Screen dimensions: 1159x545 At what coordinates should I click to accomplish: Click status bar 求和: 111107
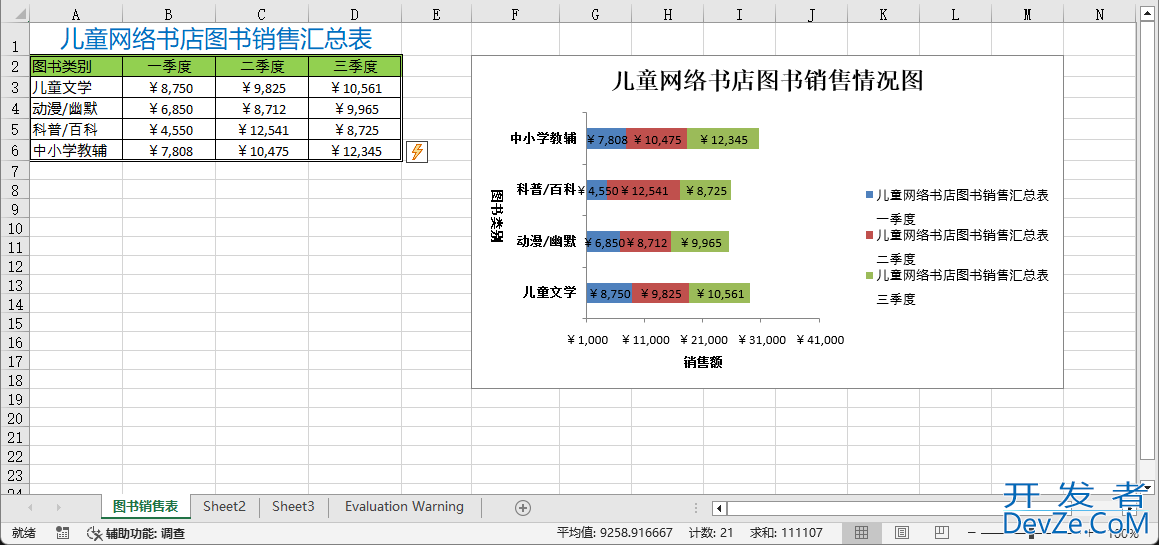pos(786,532)
